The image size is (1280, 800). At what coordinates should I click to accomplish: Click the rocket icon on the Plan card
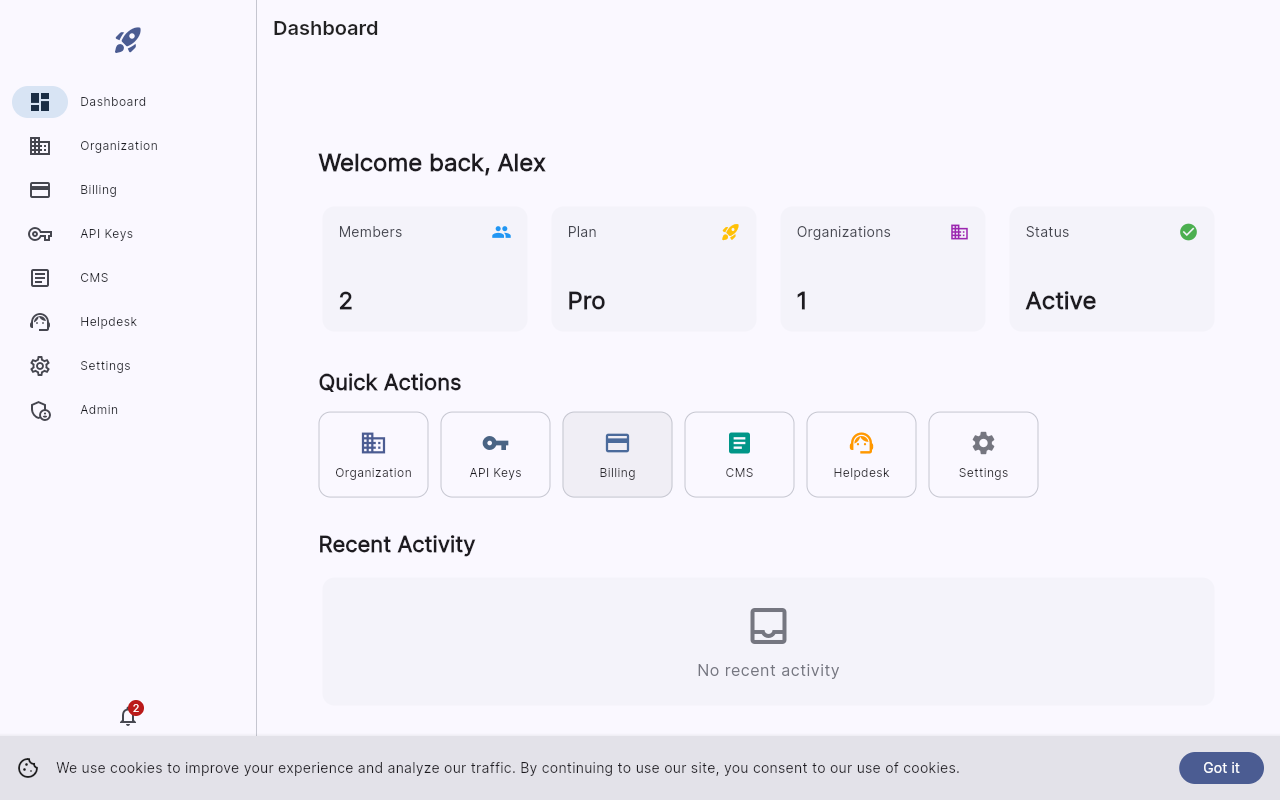click(x=730, y=231)
